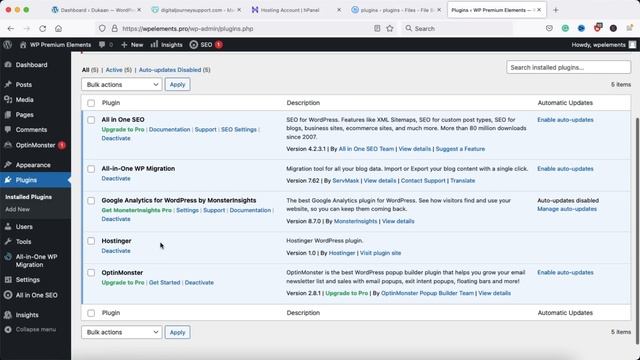The width and height of the screenshot is (640, 360).
Task: Open new browser tab with plus
Action: (x=556, y=10)
